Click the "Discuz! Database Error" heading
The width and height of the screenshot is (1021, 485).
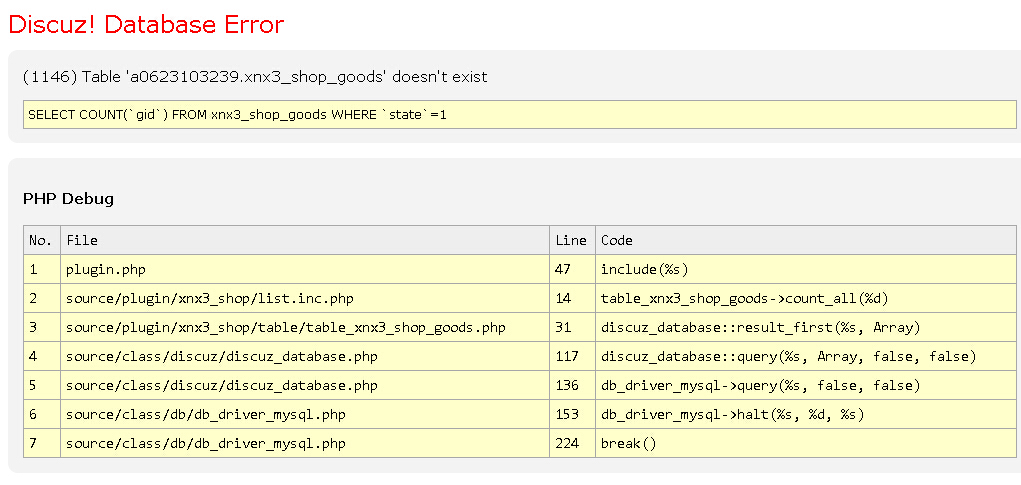pos(146,25)
